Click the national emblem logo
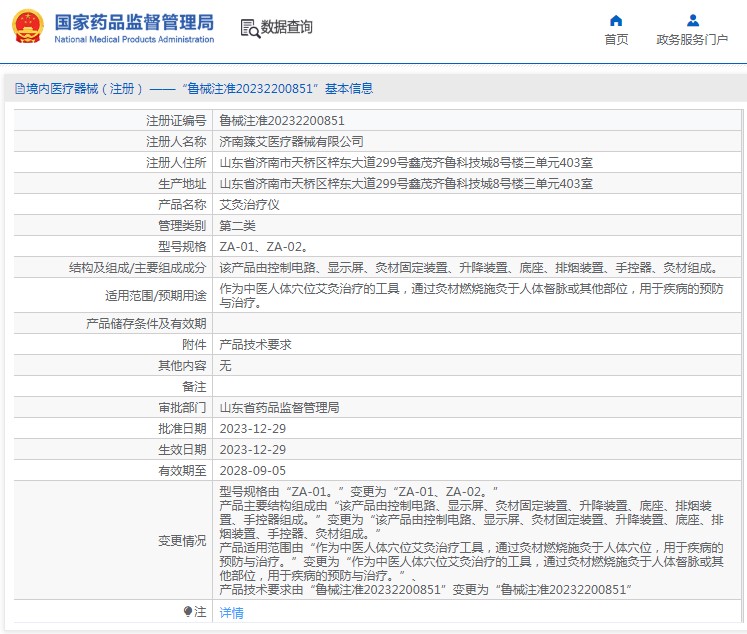The width and height of the screenshot is (747, 634). coord(28,27)
